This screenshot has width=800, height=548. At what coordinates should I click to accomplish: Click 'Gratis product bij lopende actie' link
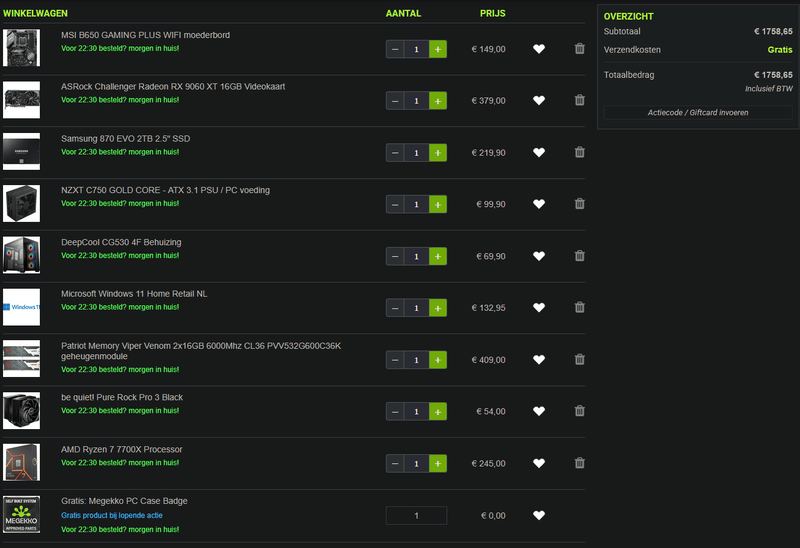[112, 515]
